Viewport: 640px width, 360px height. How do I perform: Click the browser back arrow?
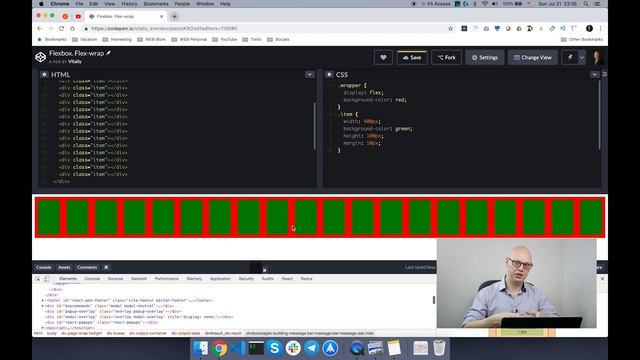pos(40,29)
